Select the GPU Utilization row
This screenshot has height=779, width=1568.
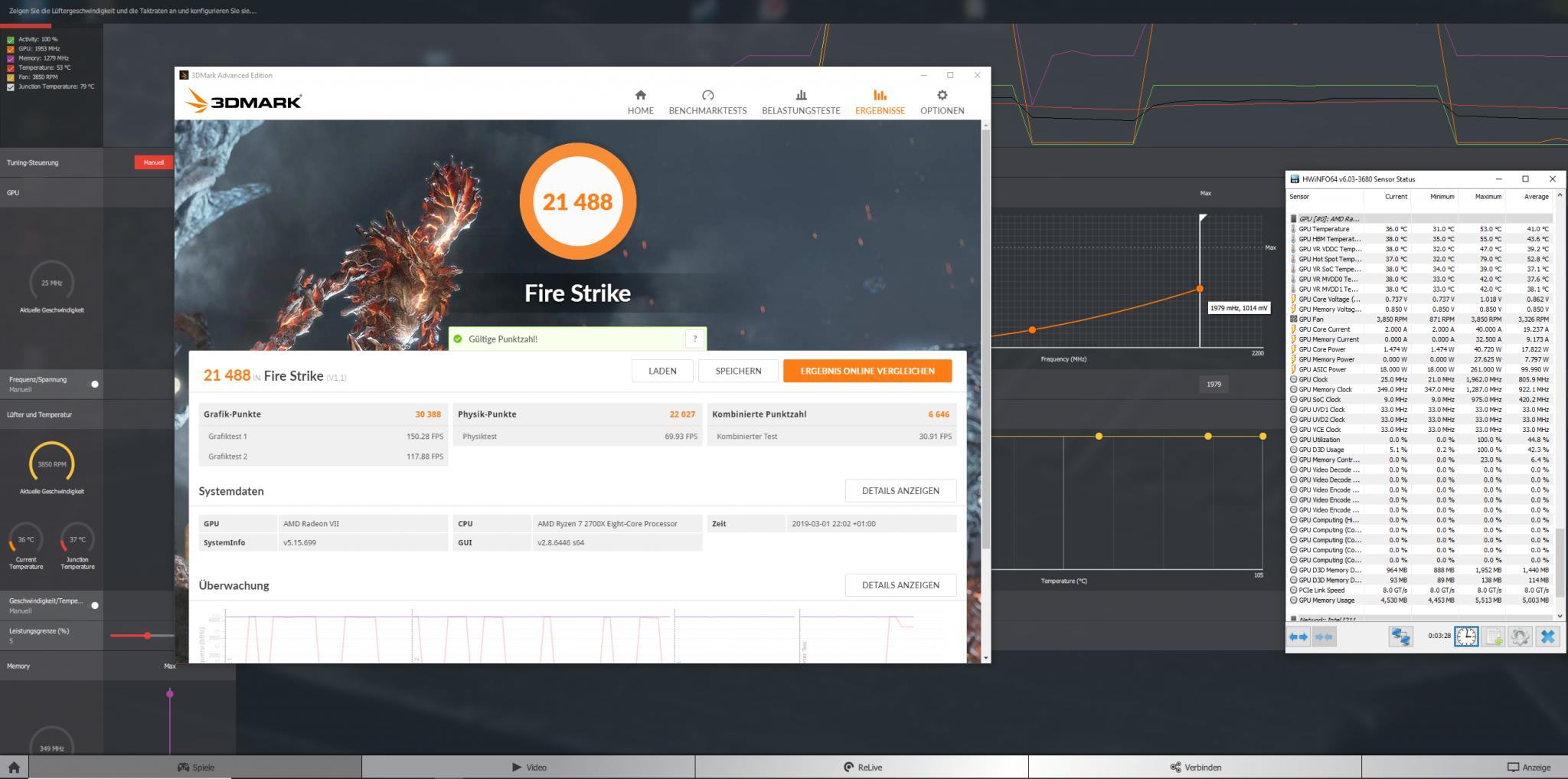point(1420,440)
